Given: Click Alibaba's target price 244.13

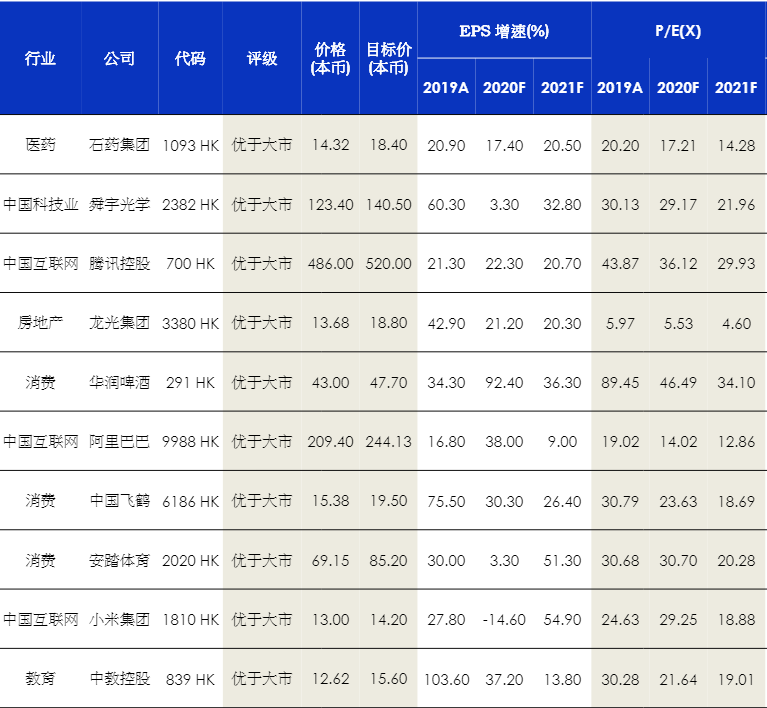Looking at the screenshot, I should coord(388,442).
